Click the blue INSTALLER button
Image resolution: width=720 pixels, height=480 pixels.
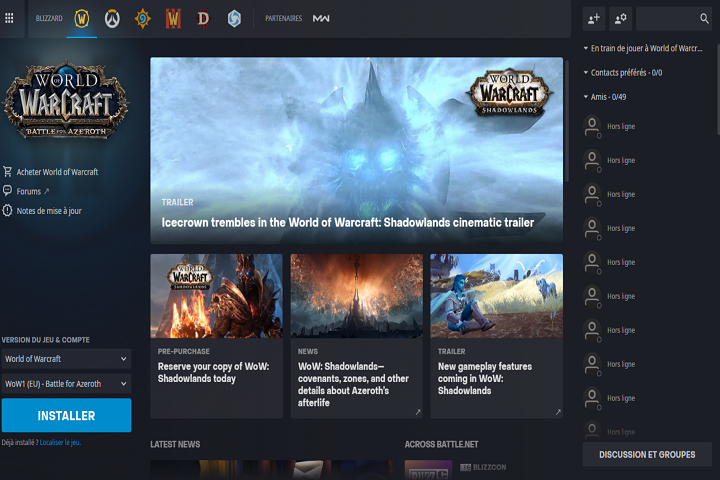point(66,415)
